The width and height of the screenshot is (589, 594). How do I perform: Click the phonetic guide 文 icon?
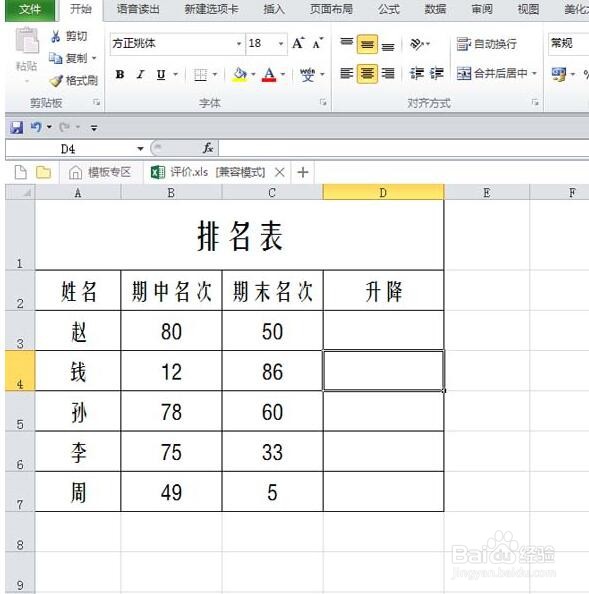point(308,74)
